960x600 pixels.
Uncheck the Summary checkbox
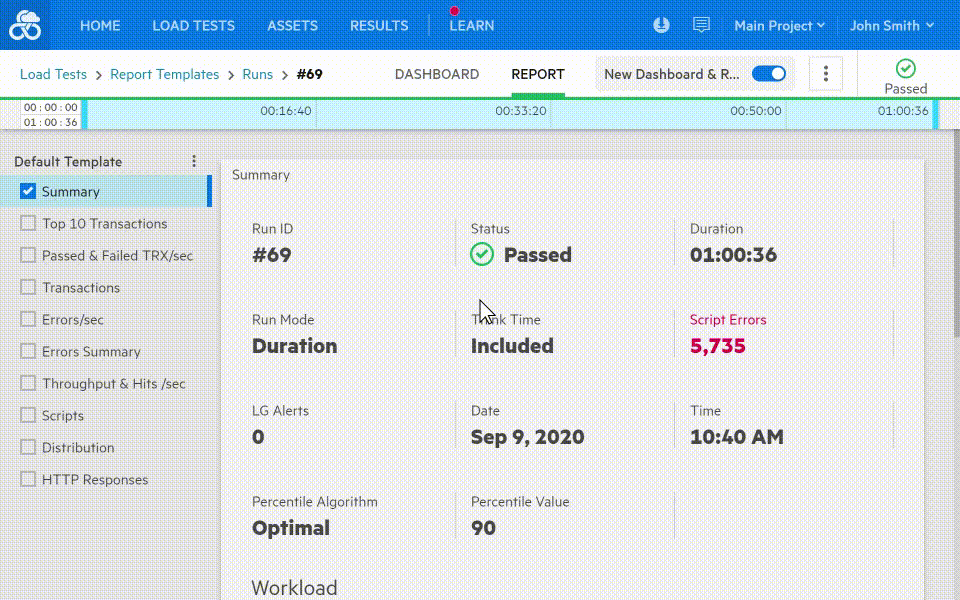coord(28,192)
